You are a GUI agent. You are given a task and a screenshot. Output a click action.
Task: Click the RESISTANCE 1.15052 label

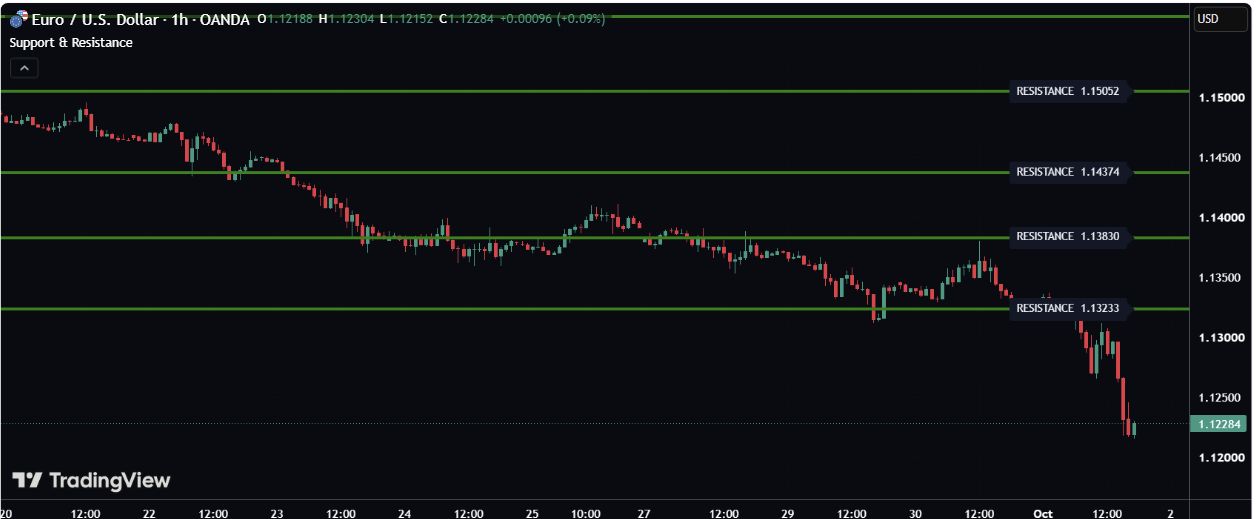1069,91
